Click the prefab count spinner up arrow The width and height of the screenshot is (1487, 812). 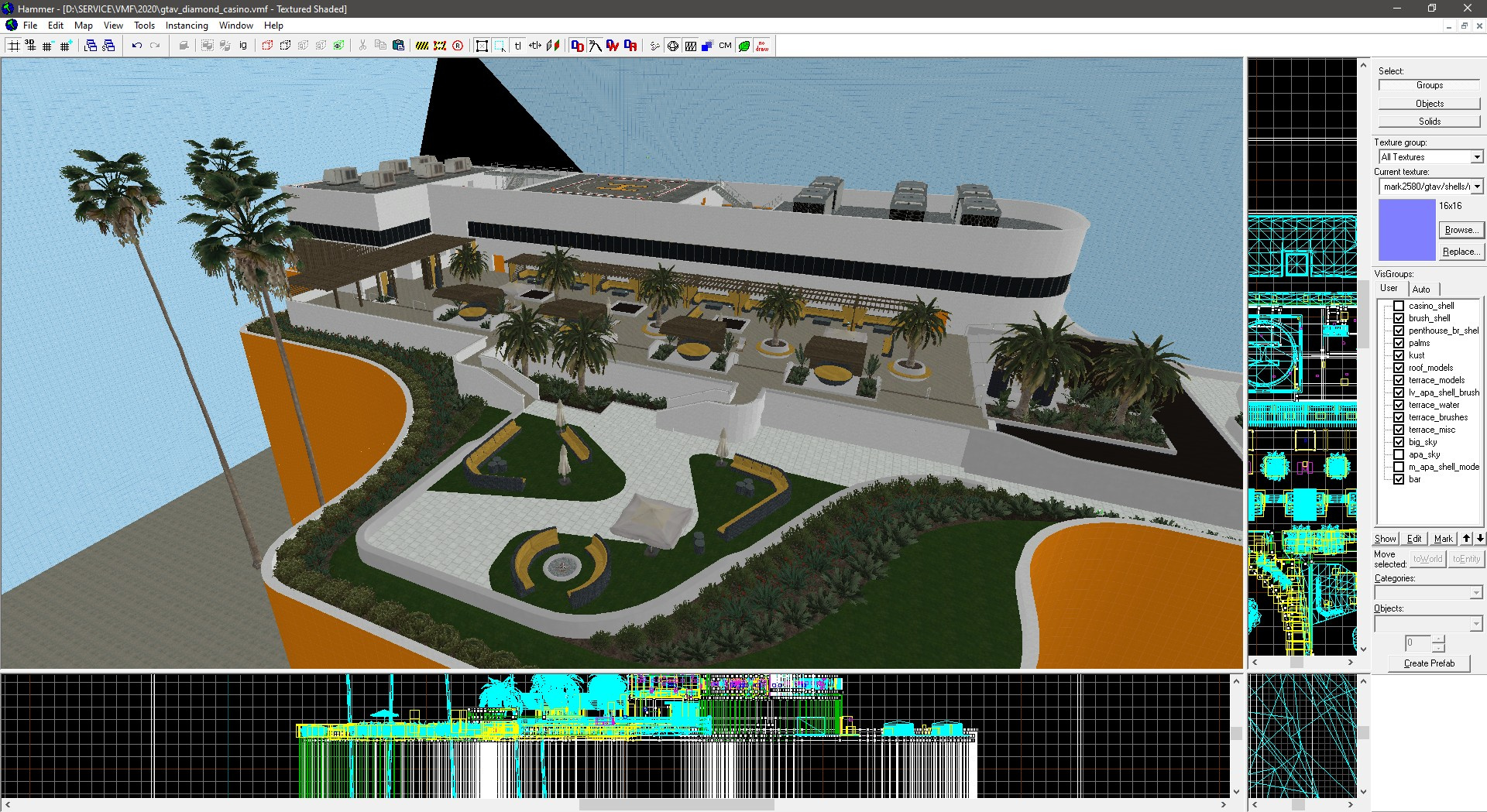pyautogui.click(x=1438, y=639)
